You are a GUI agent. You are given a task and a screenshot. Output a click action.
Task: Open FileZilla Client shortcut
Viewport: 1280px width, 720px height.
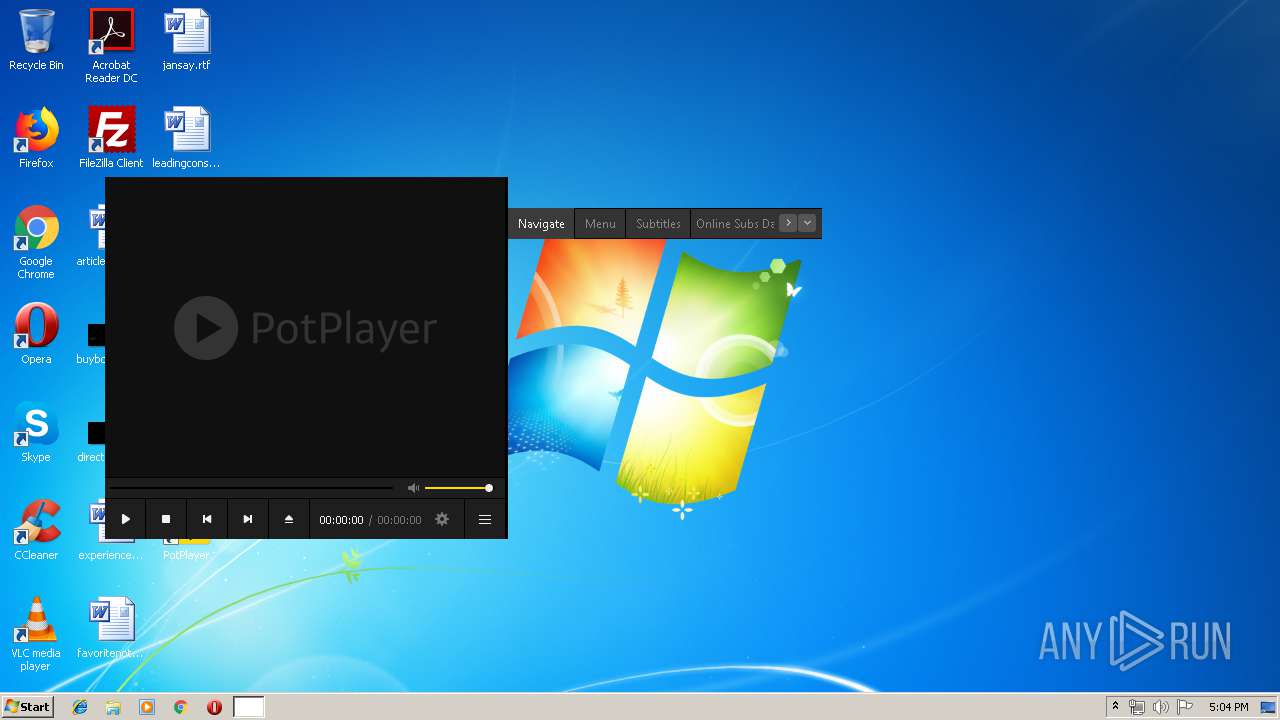coord(111,138)
